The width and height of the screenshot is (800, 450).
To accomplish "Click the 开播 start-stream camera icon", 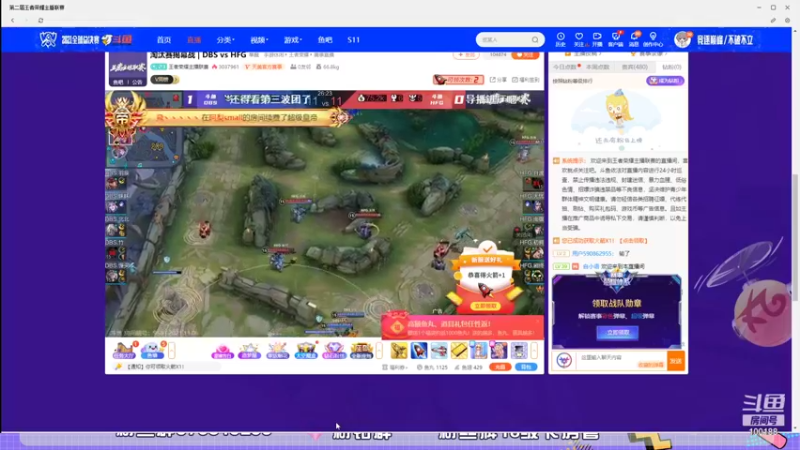I will click(597, 39).
